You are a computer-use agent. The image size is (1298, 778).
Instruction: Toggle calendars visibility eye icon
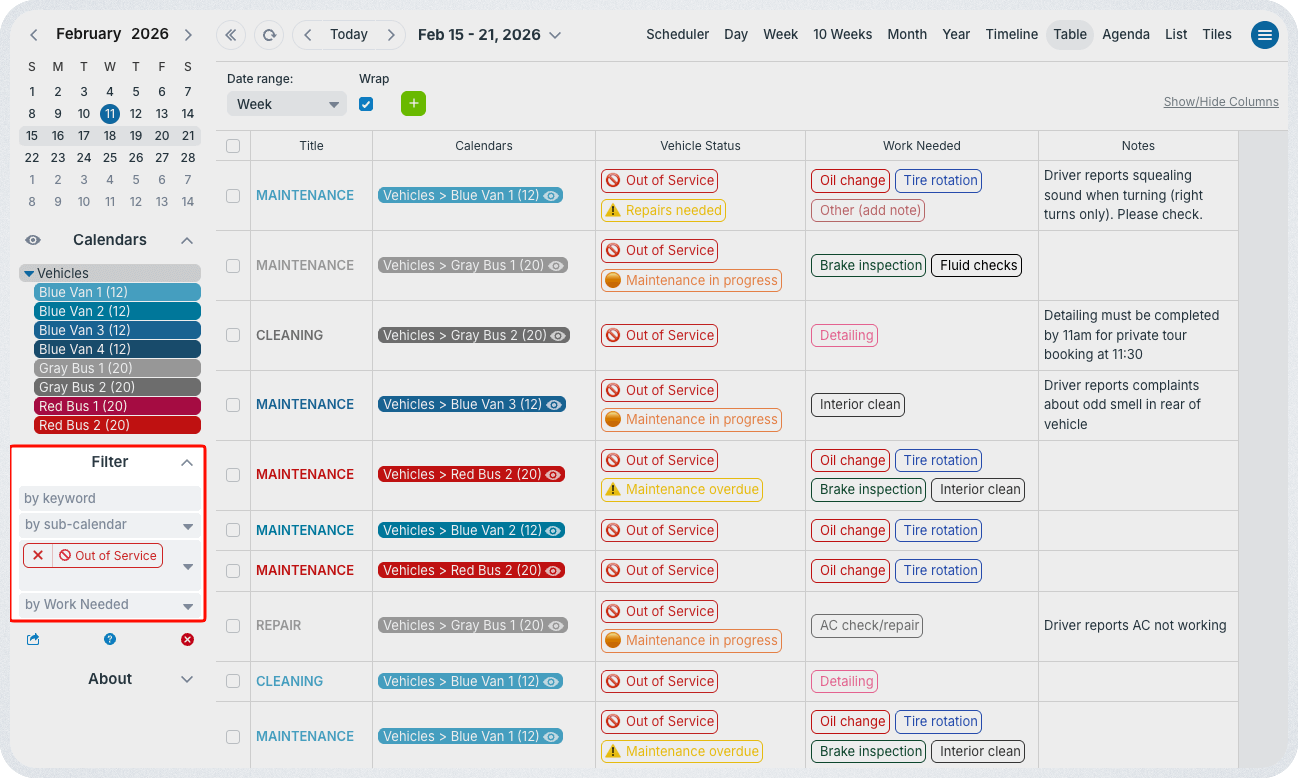pos(33,240)
